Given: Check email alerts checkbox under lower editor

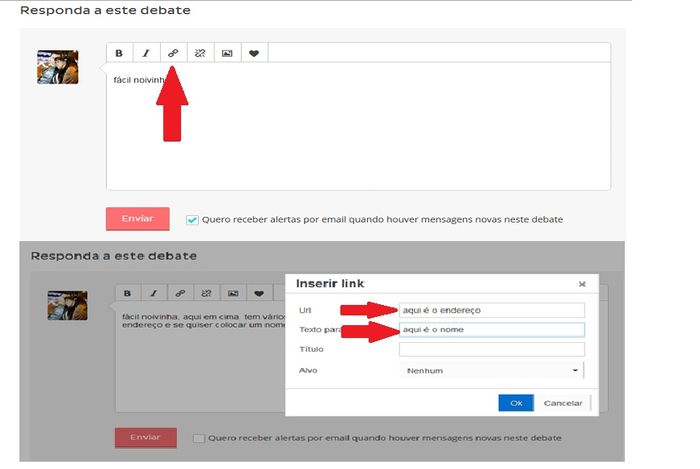Looking at the screenshot, I should click(199, 438).
